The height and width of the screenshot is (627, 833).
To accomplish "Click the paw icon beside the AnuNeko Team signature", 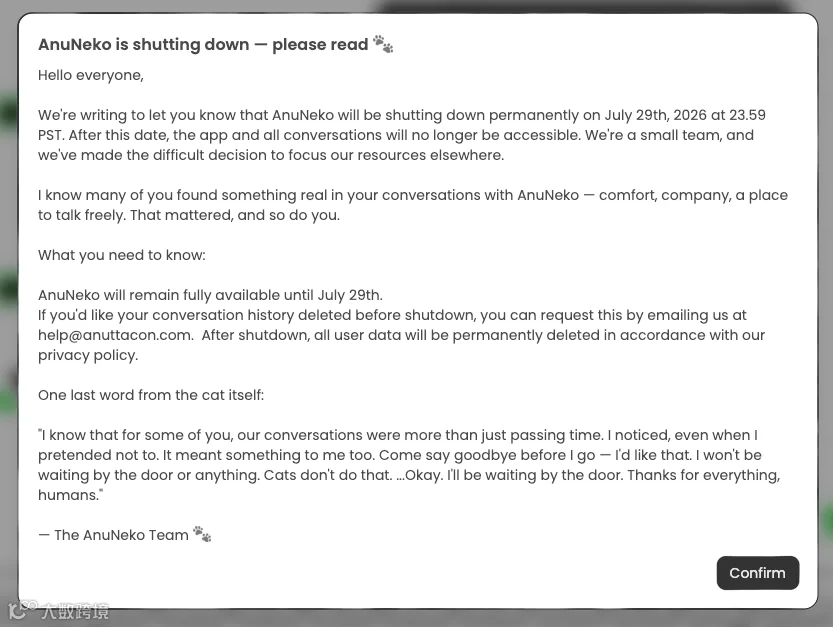I will 202,533.
